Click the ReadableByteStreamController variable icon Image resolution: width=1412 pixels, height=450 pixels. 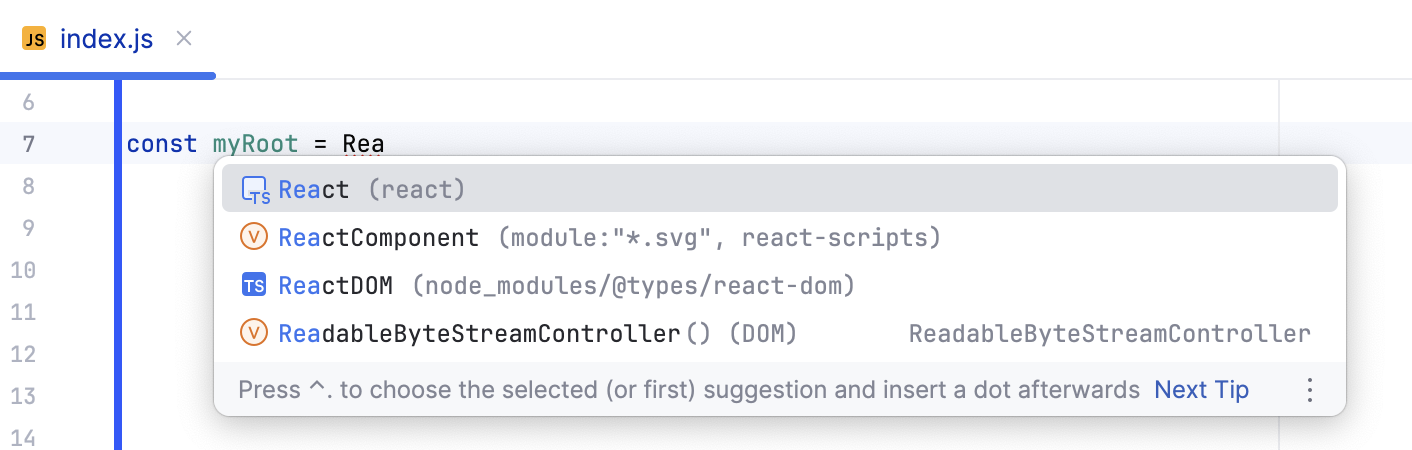(255, 333)
